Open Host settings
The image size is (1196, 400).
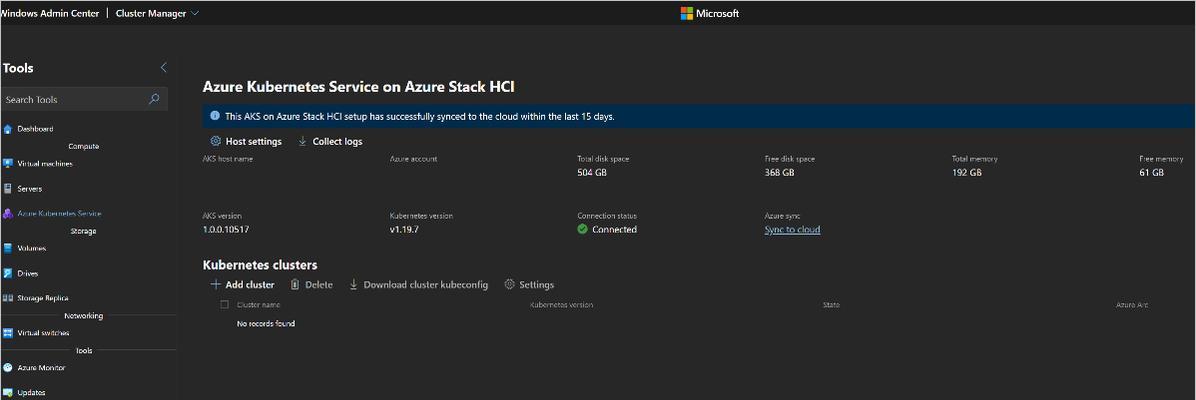[x=246, y=141]
